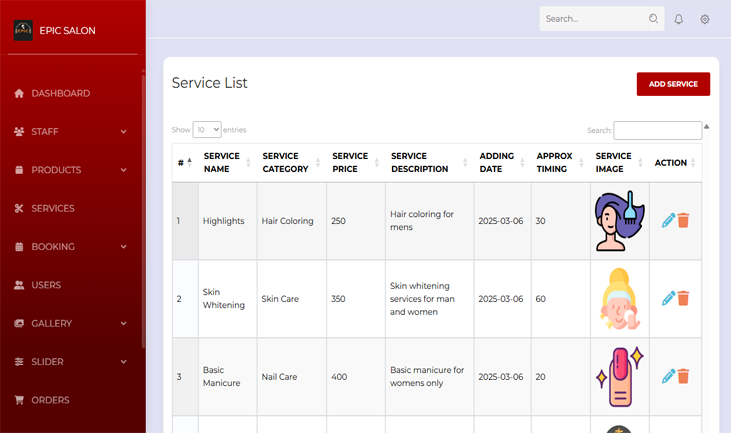The width and height of the screenshot is (731, 433).
Task: Open the entries per page dropdown
Action: point(207,130)
